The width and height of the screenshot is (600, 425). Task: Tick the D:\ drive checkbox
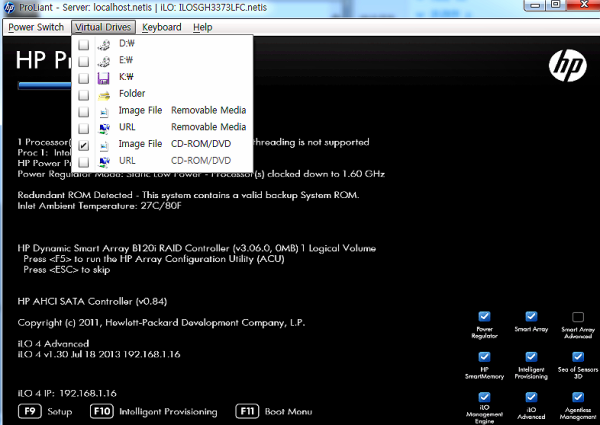click(83, 44)
